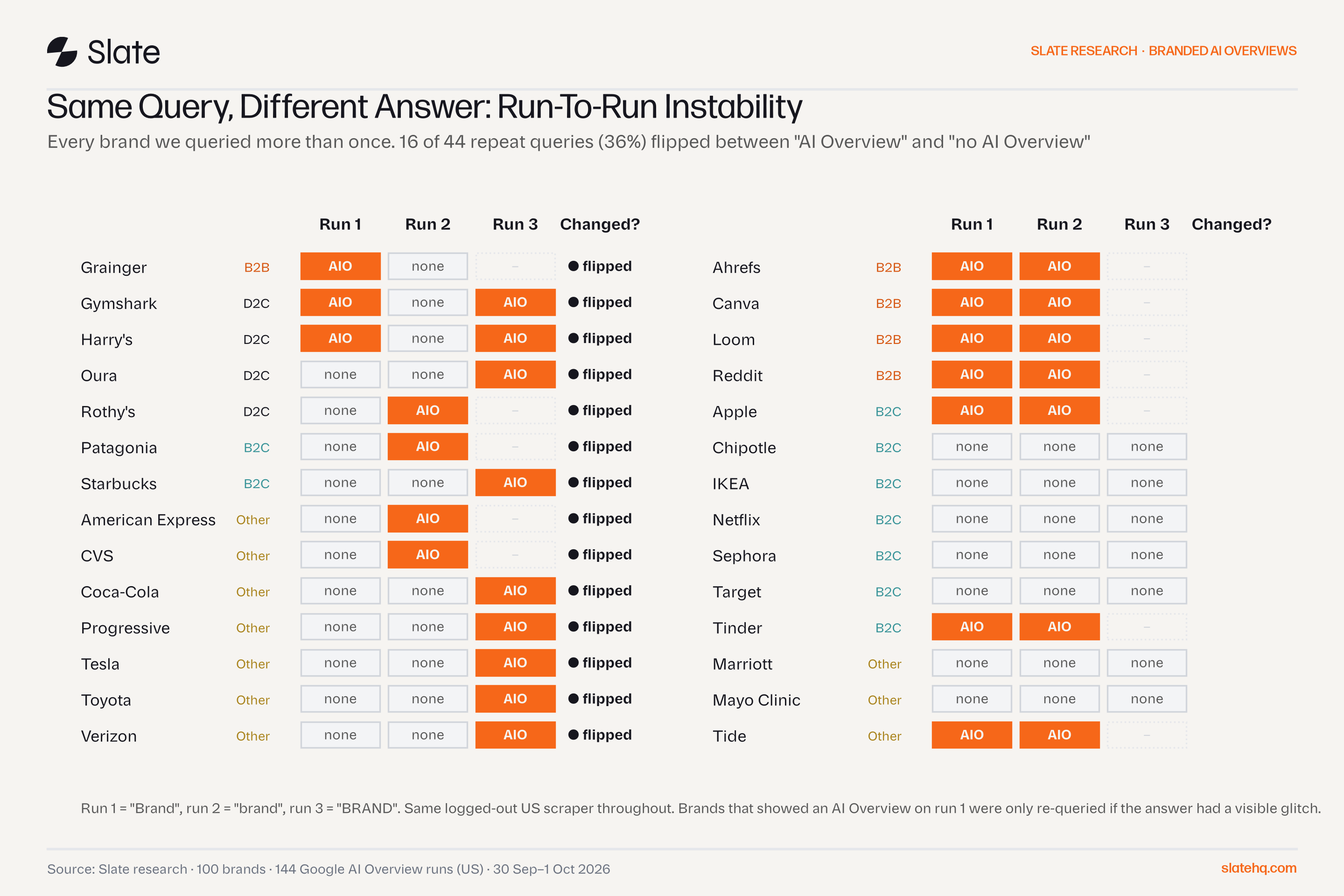The width and height of the screenshot is (1344, 896).
Task: Click the flipped marker for Coca-Cola
Action: pos(600,591)
